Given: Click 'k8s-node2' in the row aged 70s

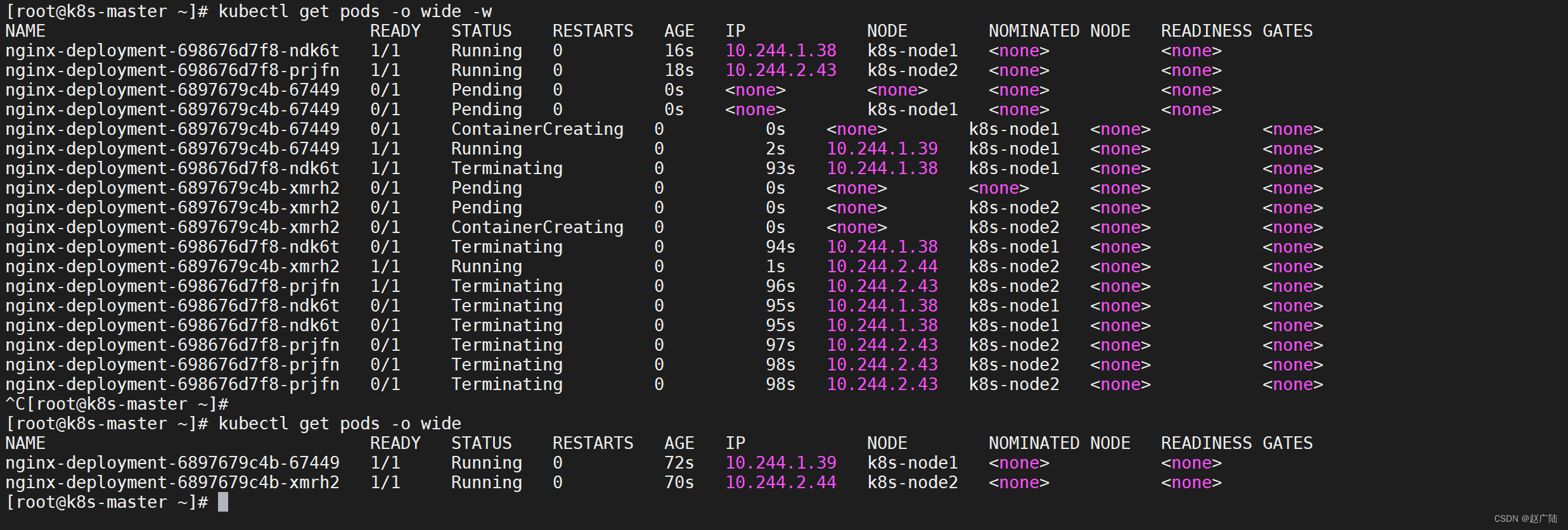Looking at the screenshot, I should [913, 483].
